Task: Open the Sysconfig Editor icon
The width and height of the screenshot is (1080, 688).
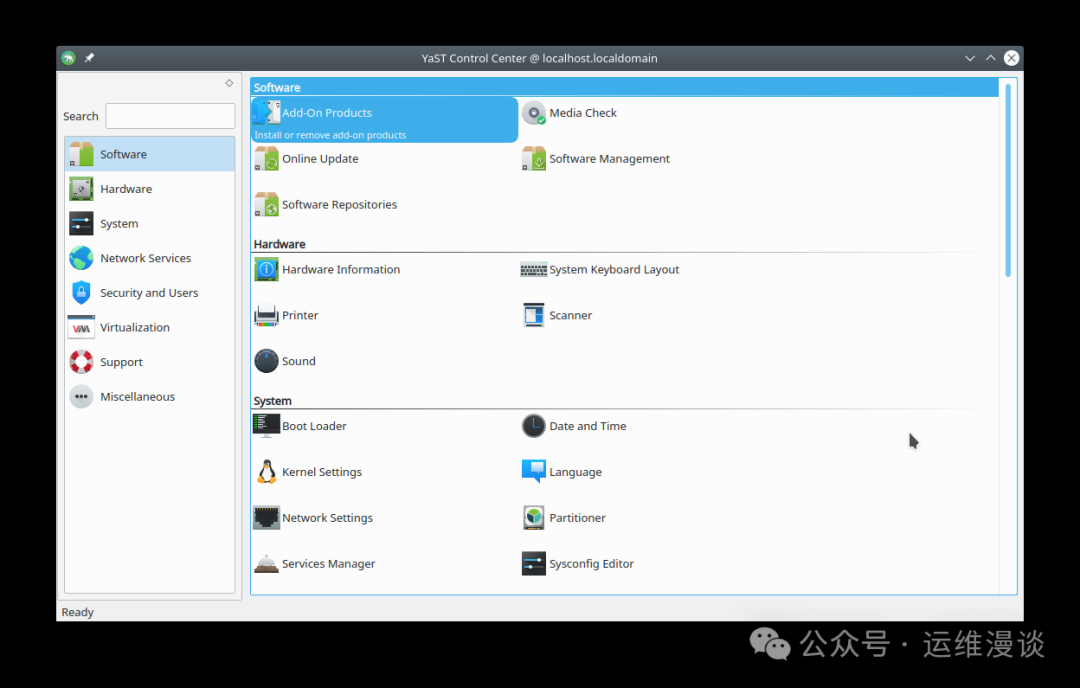Action: [533, 563]
